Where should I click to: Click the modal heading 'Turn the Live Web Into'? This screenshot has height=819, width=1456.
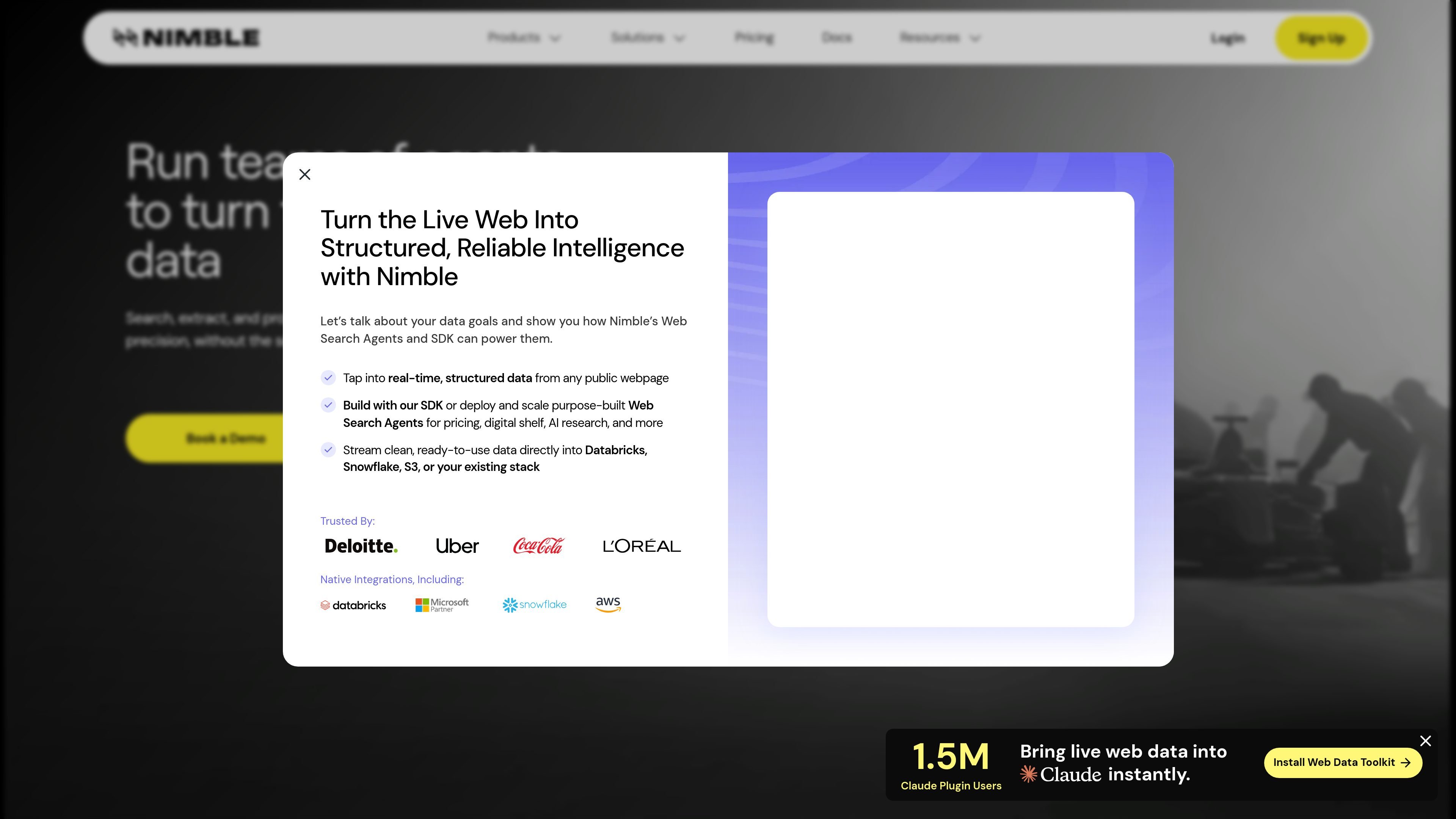click(x=449, y=220)
